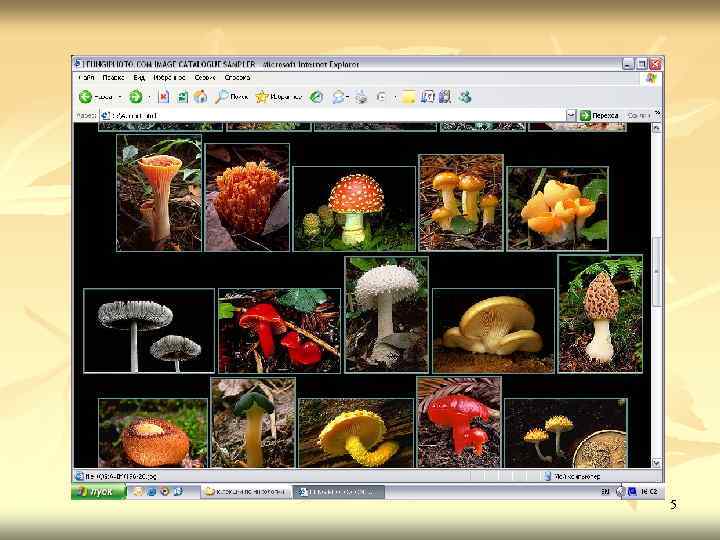Click the security zone text in status bar
This screenshot has height=540, width=720.
click(x=577, y=476)
